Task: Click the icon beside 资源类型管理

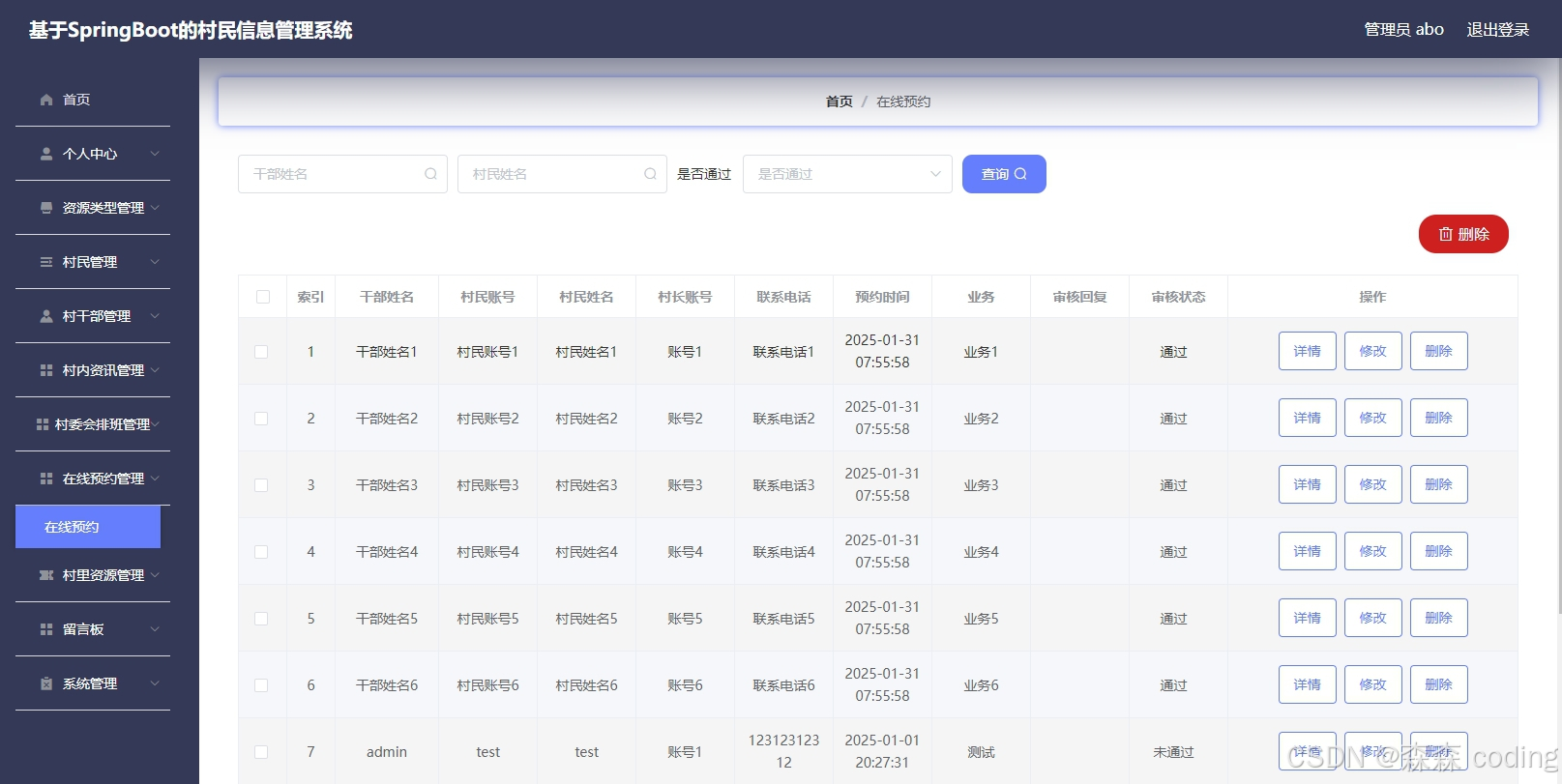Action: 46,208
